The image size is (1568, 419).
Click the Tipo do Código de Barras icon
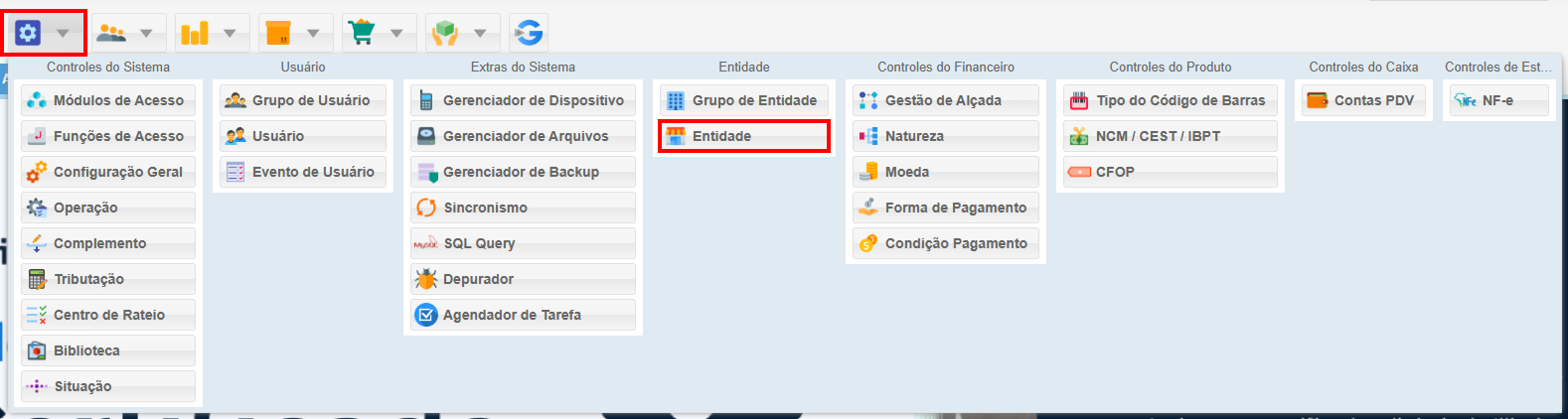coord(1079,100)
